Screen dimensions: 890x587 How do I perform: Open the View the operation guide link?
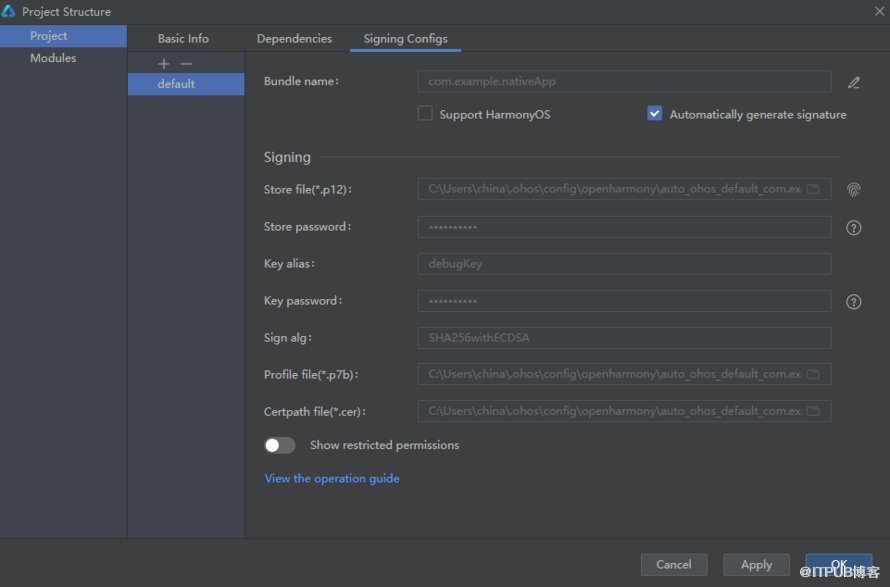tap(332, 479)
